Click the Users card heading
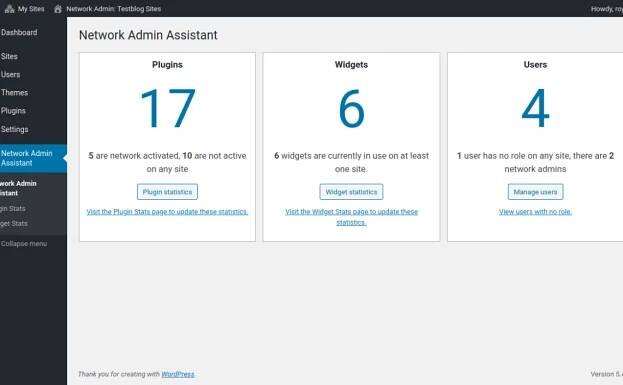Viewport: 623px width, 385px height. tap(535, 65)
